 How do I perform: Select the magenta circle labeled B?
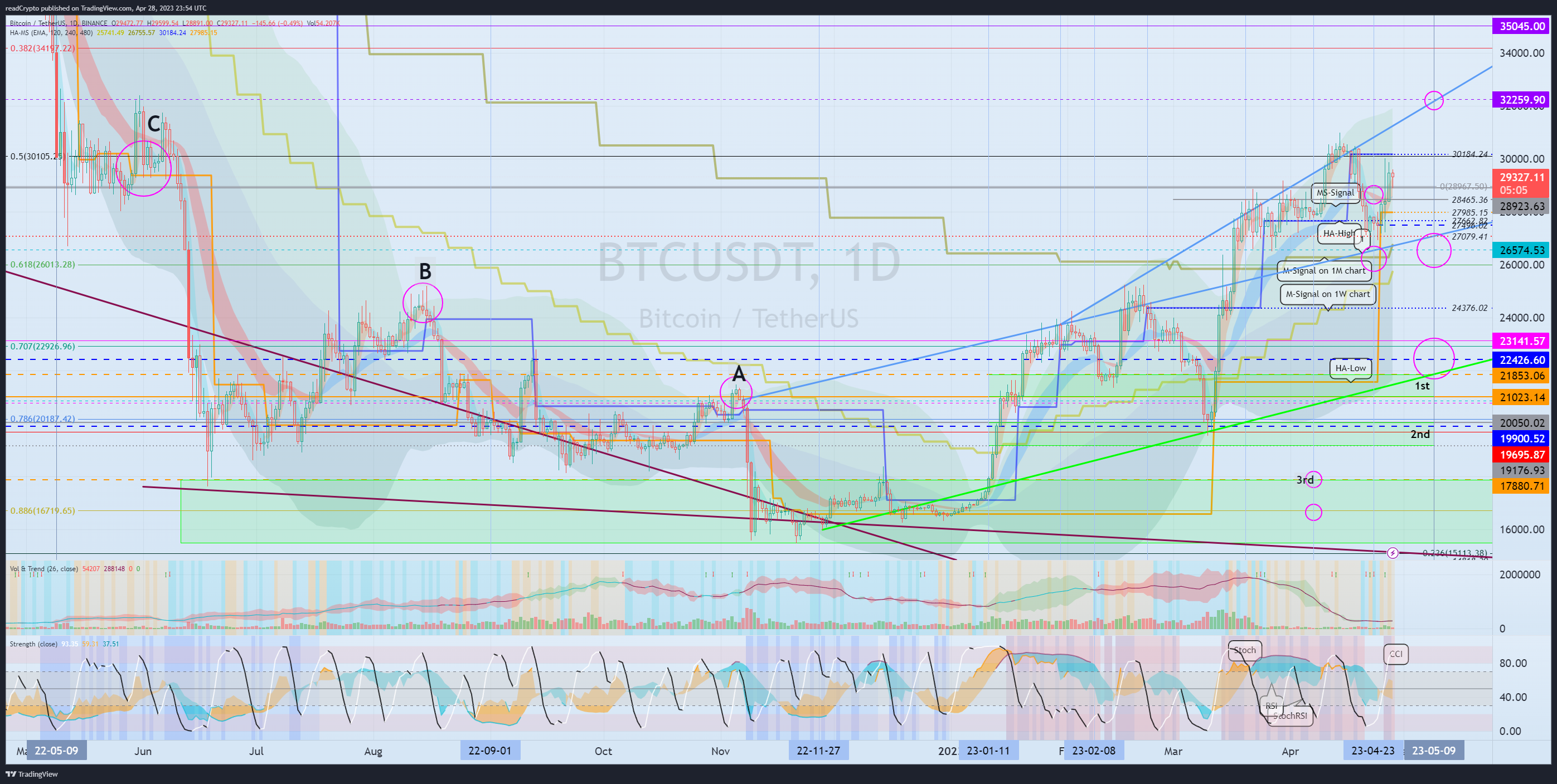point(423,303)
